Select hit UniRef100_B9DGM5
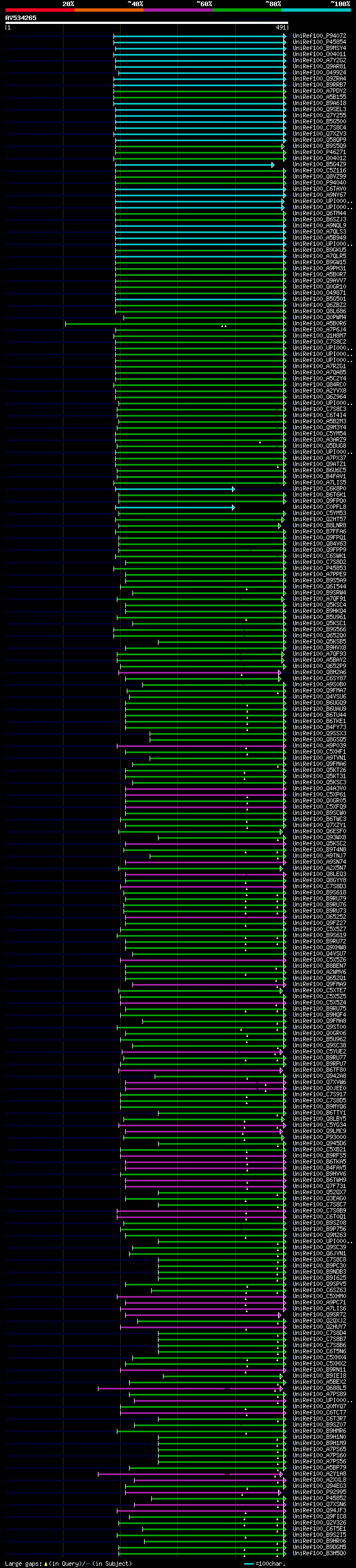Viewport: 356px width, 1568px height. click(319, 1547)
